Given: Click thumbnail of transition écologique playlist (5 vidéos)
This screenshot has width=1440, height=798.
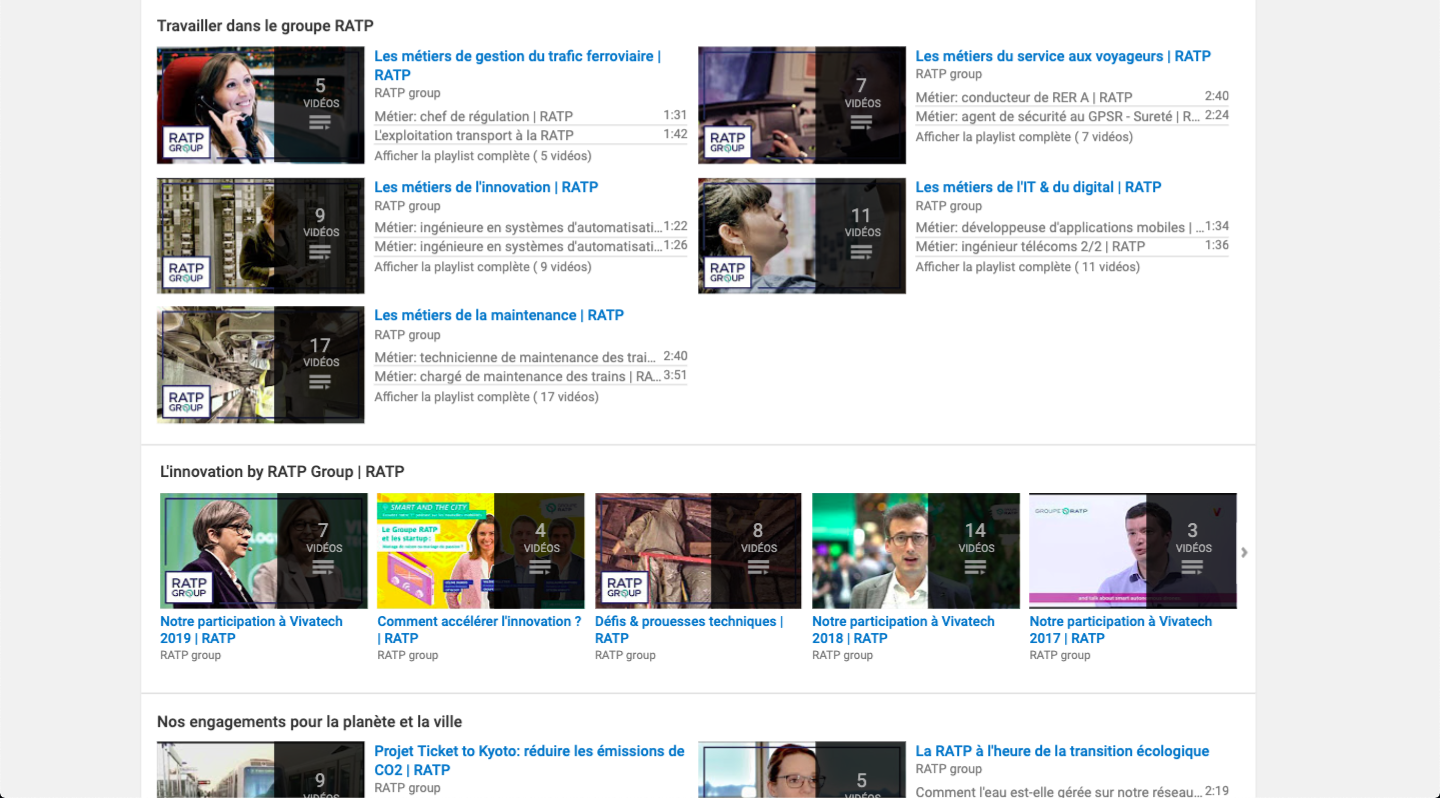Looking at the screenshot, I should tap(802, 769).
